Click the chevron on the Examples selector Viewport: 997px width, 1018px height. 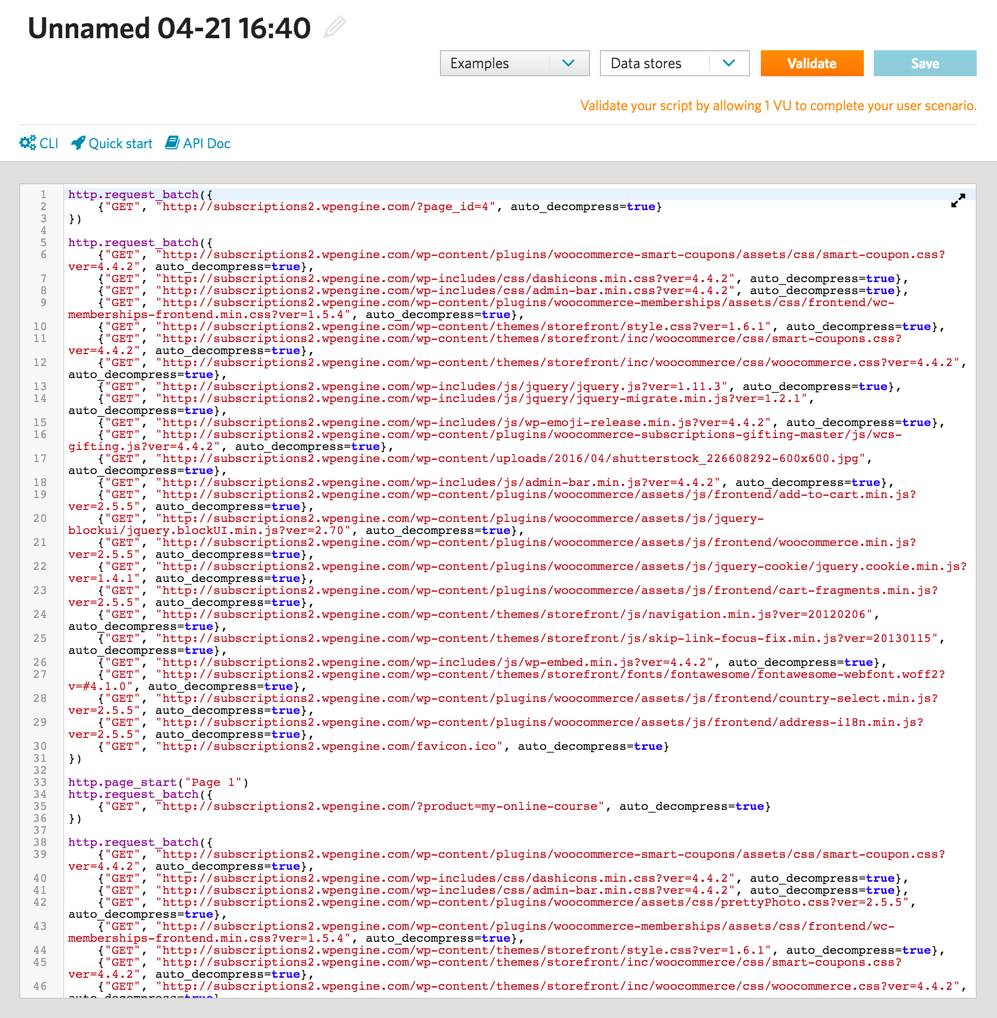570,62
